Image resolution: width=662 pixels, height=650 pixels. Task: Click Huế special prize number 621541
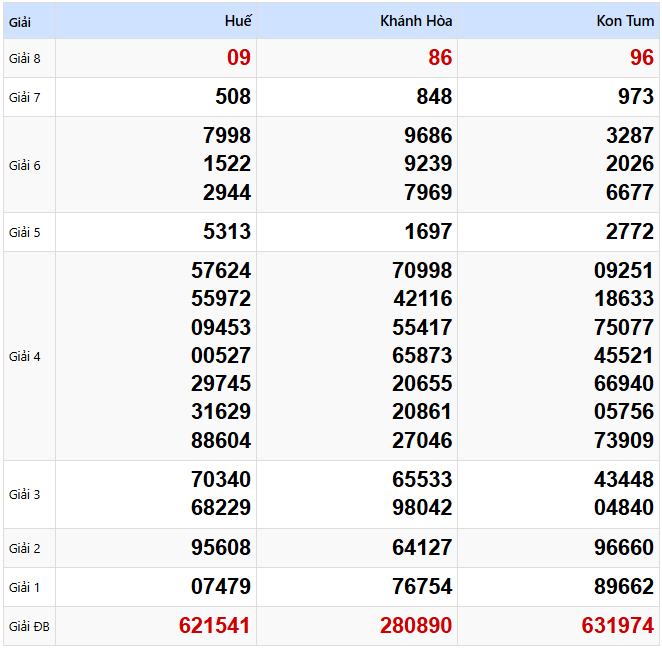coord(215,626)
